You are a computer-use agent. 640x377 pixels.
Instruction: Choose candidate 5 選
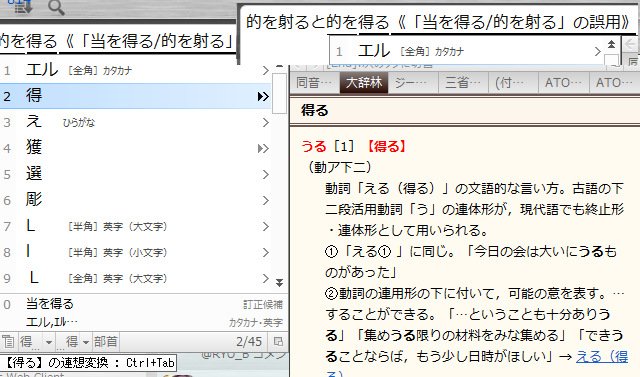[135, 174]
